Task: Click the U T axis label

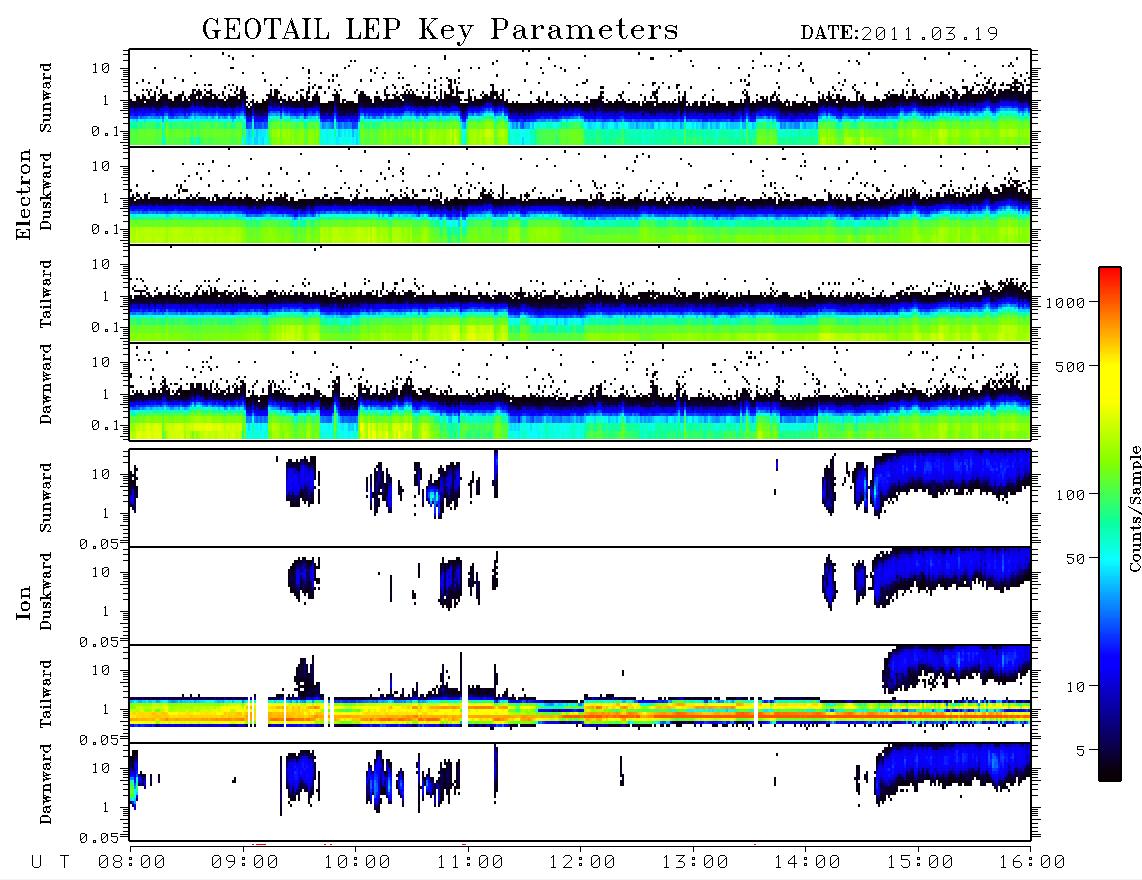Action: (50, 863)
